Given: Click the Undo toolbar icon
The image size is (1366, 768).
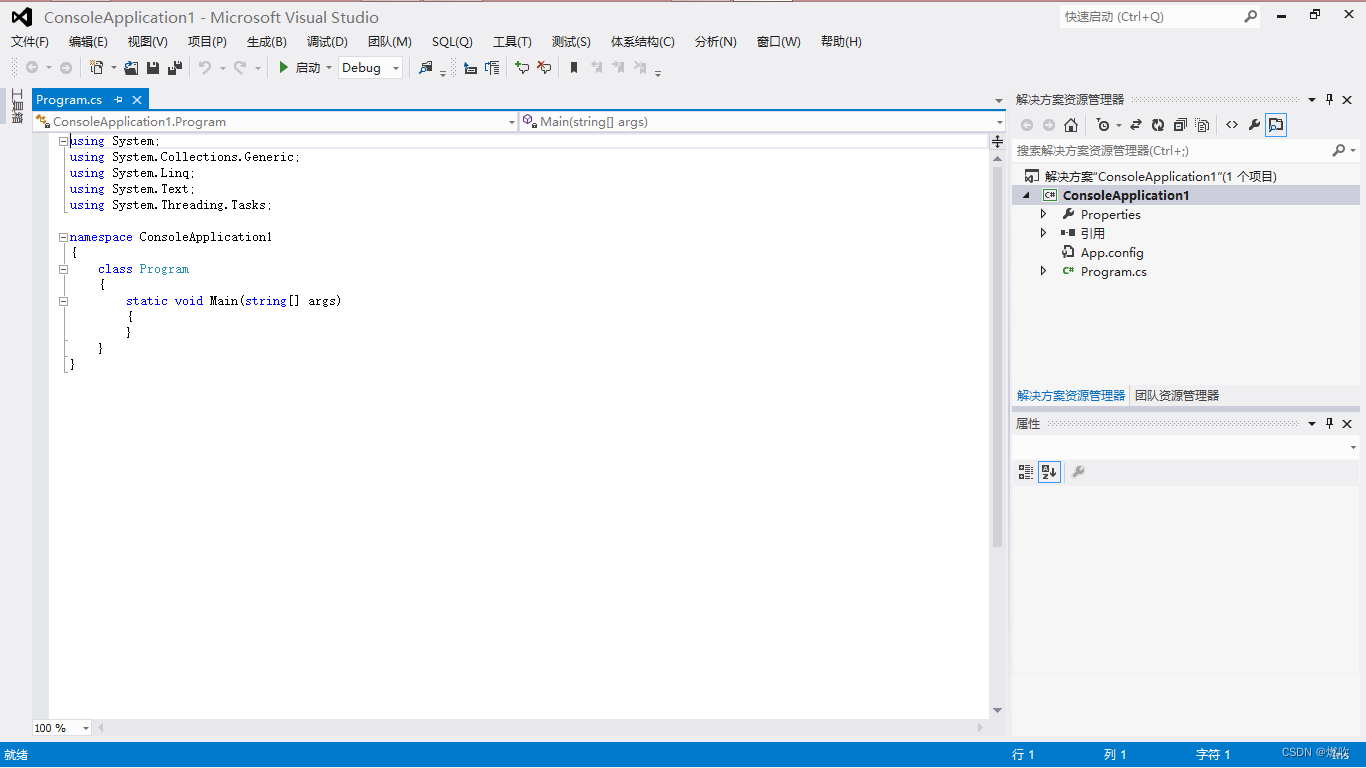Looking at the screenshot, I should click(204, 67).
